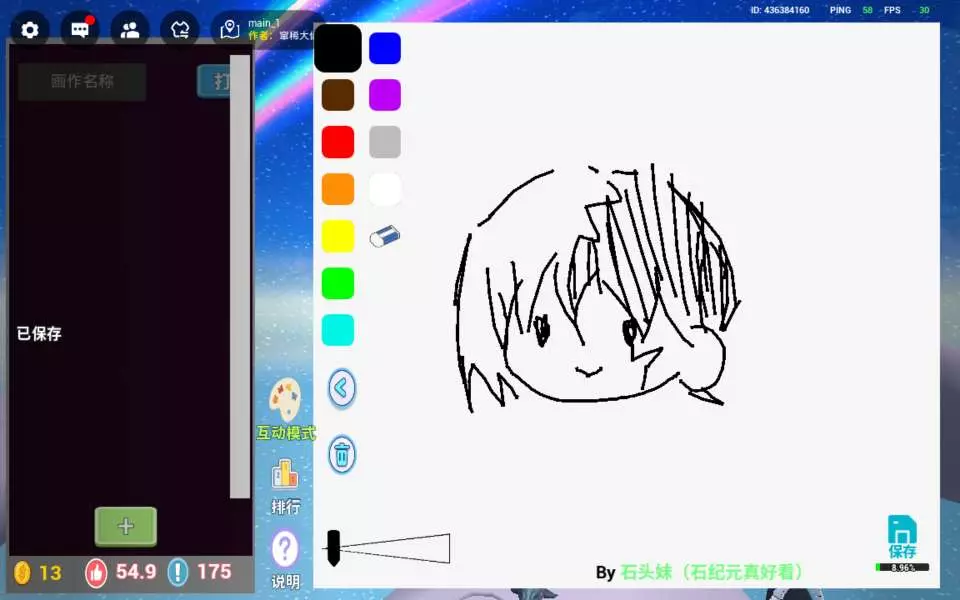This screenshot has width=960, height=600.
Task: Click the undo back arrow icon
Action: pos(342,388)
